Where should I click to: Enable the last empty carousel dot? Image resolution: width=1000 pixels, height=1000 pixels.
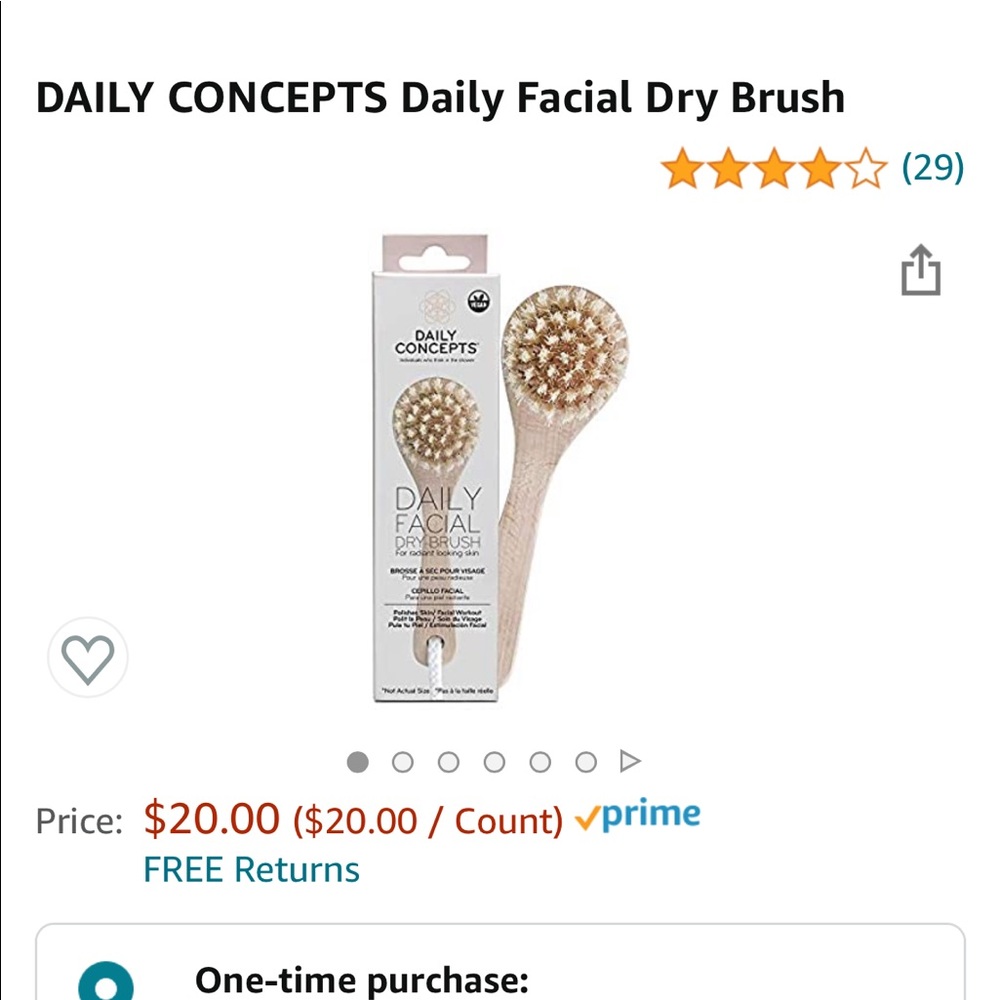coord(586,761)
